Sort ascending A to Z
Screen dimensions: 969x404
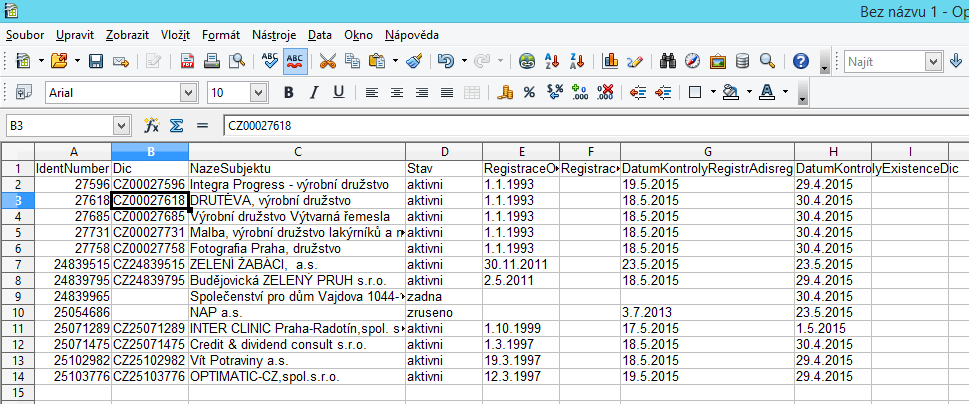pos(551,61)
